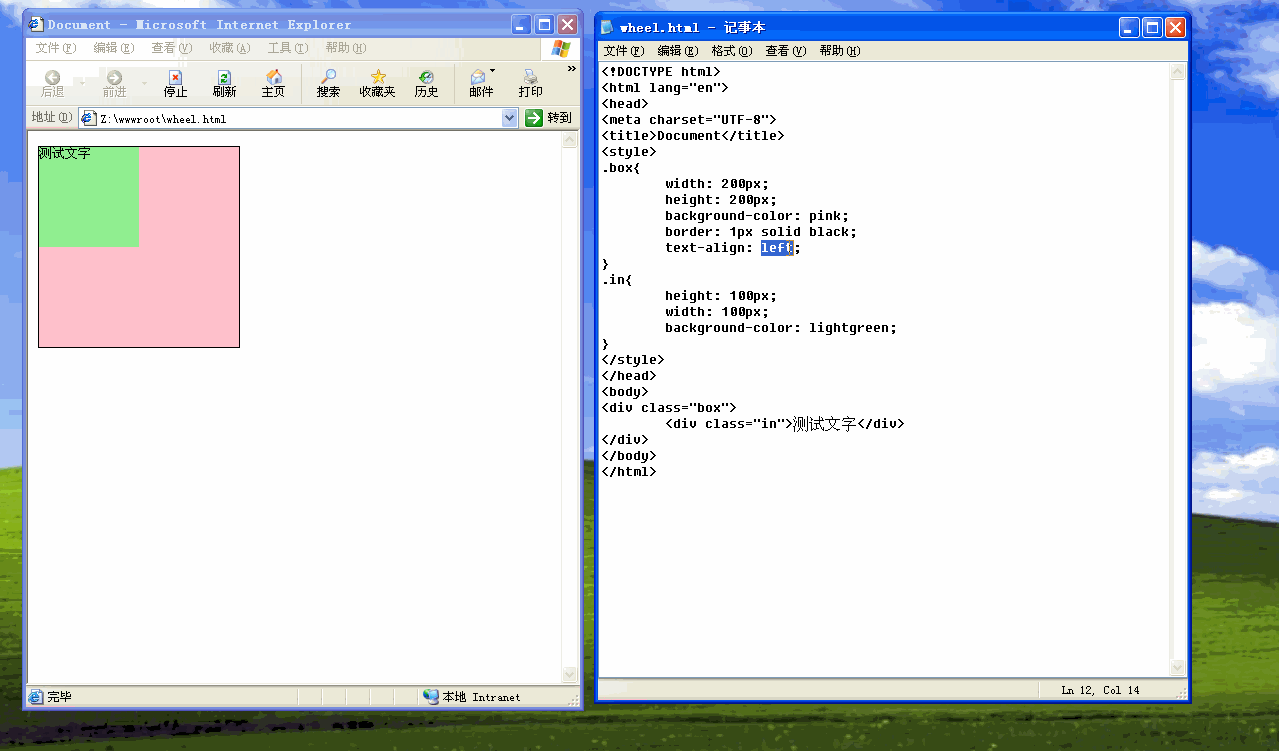Click the Stop (停止) toolbar icon
1279x751 pixels.
tap(176, 84)
